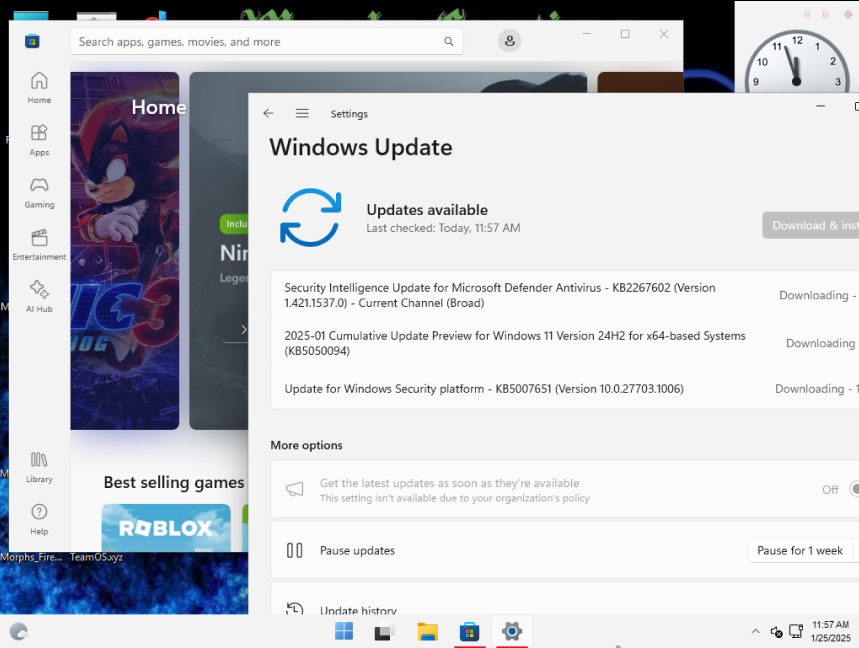
Task: Open TeamOS.xyz desktop shortcut
Action: 96,557
